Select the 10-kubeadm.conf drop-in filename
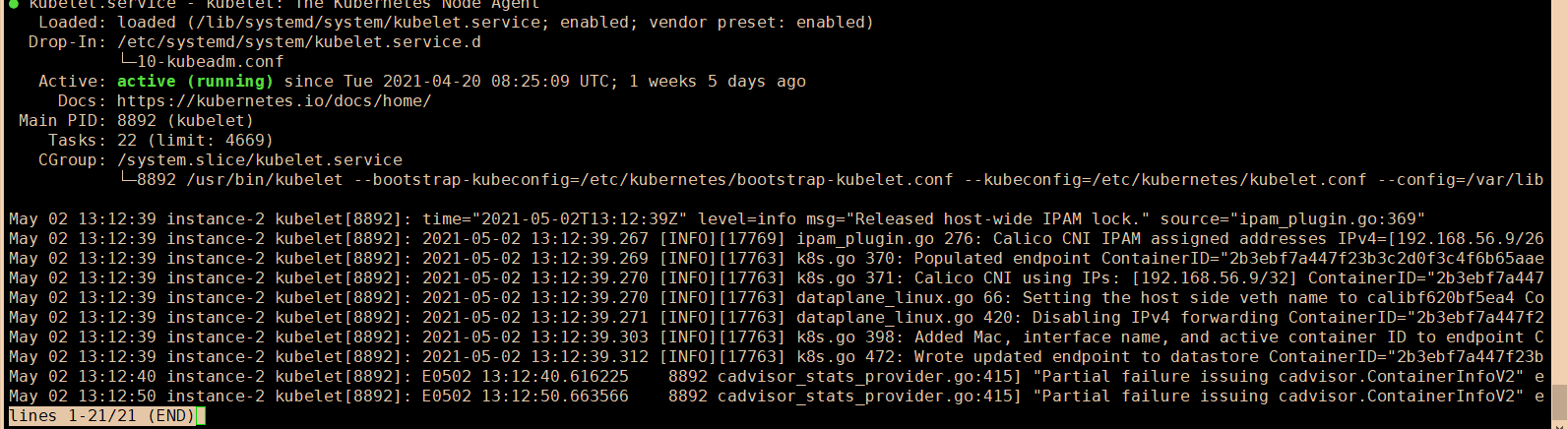 (x=210, y=62)
